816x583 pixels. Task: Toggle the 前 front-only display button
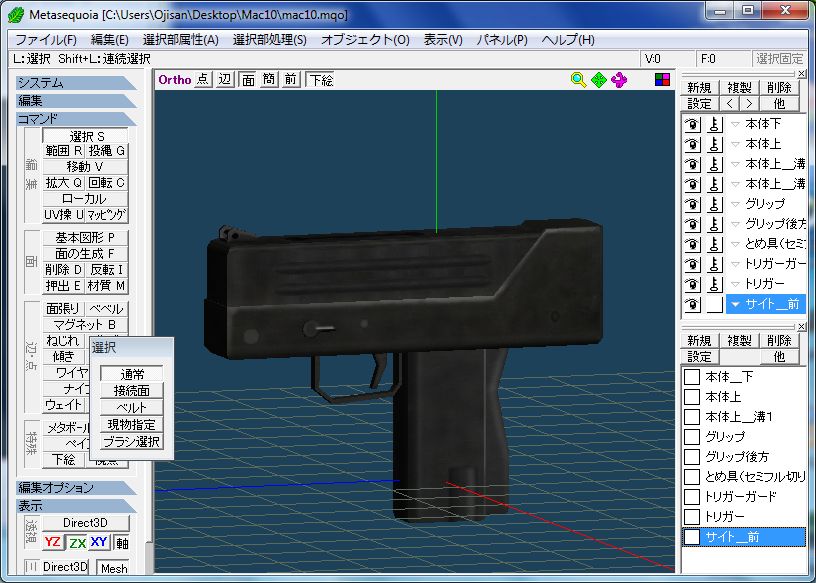[x=290, y=80]
